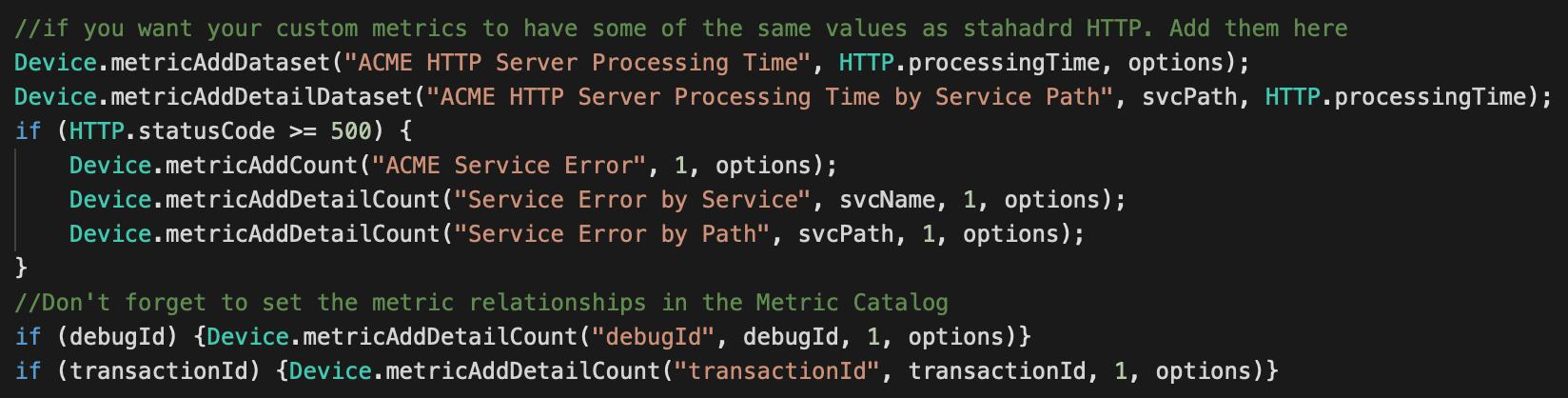This screenshot has width=1568, height=398.
Task: Click the "Service Error by Path" string
Action: [x=612, y=234]
